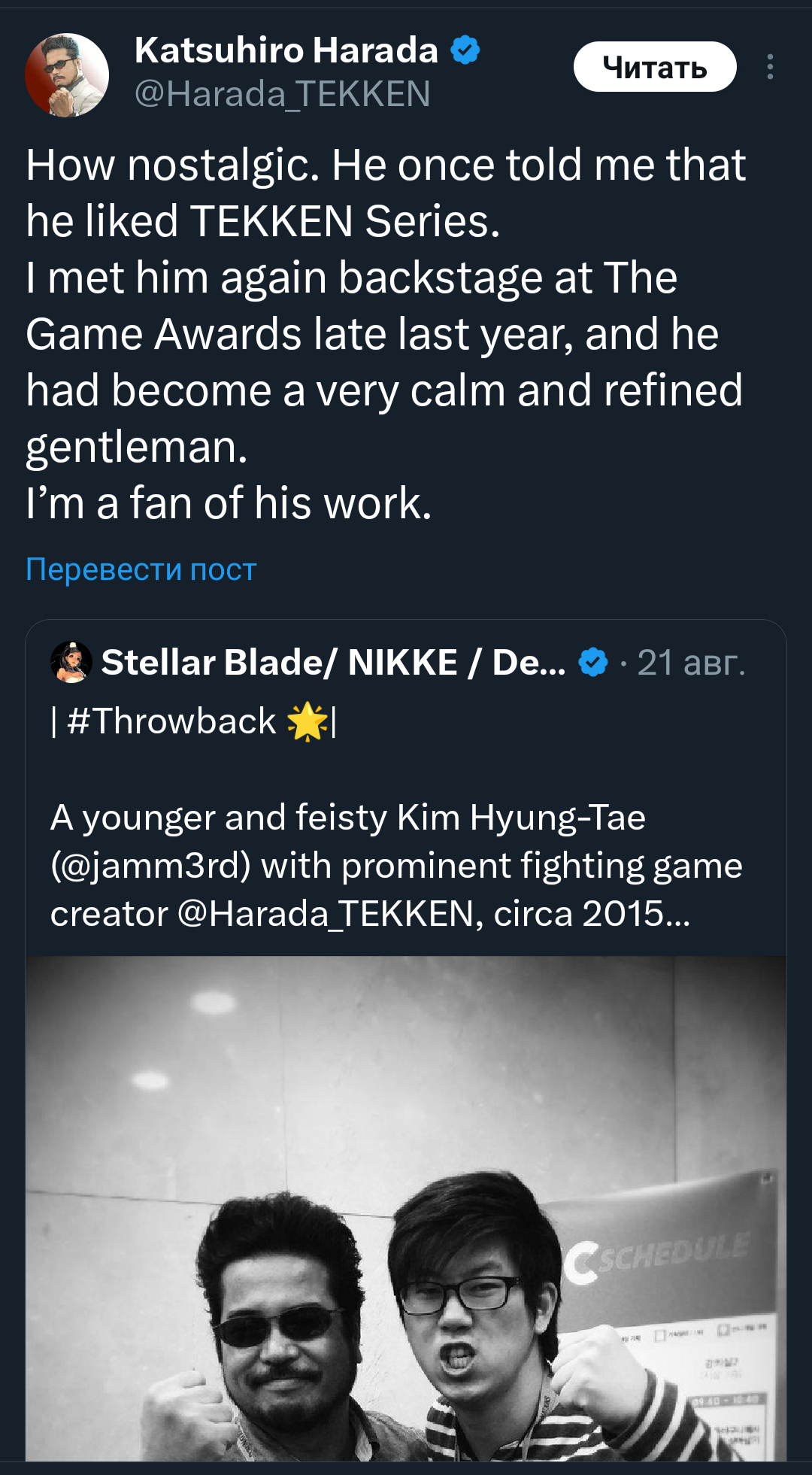Viewport: 812px width, 1475px height.
Task: Click the verified badge beside Katsuhiro Harada
Action: pyautogui.click(x=465, y=50)
